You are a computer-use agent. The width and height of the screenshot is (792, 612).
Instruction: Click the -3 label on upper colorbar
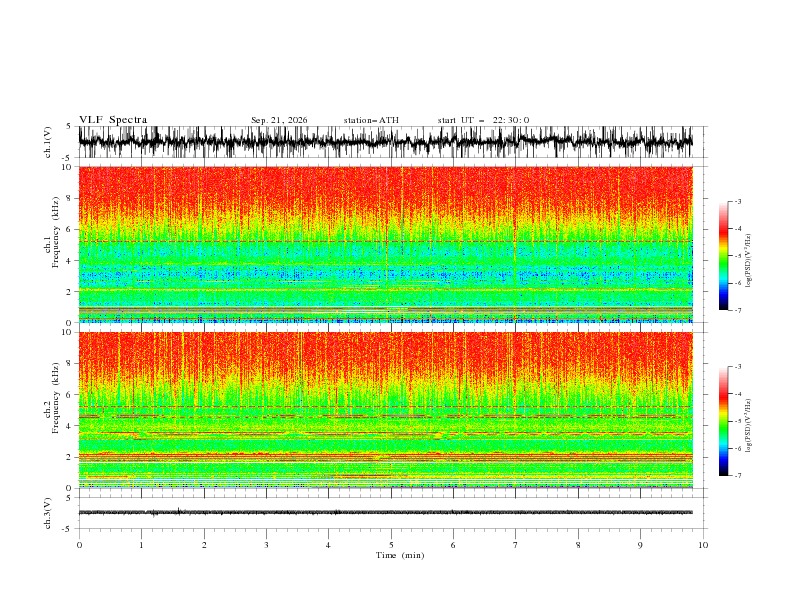tap(737, 201)
